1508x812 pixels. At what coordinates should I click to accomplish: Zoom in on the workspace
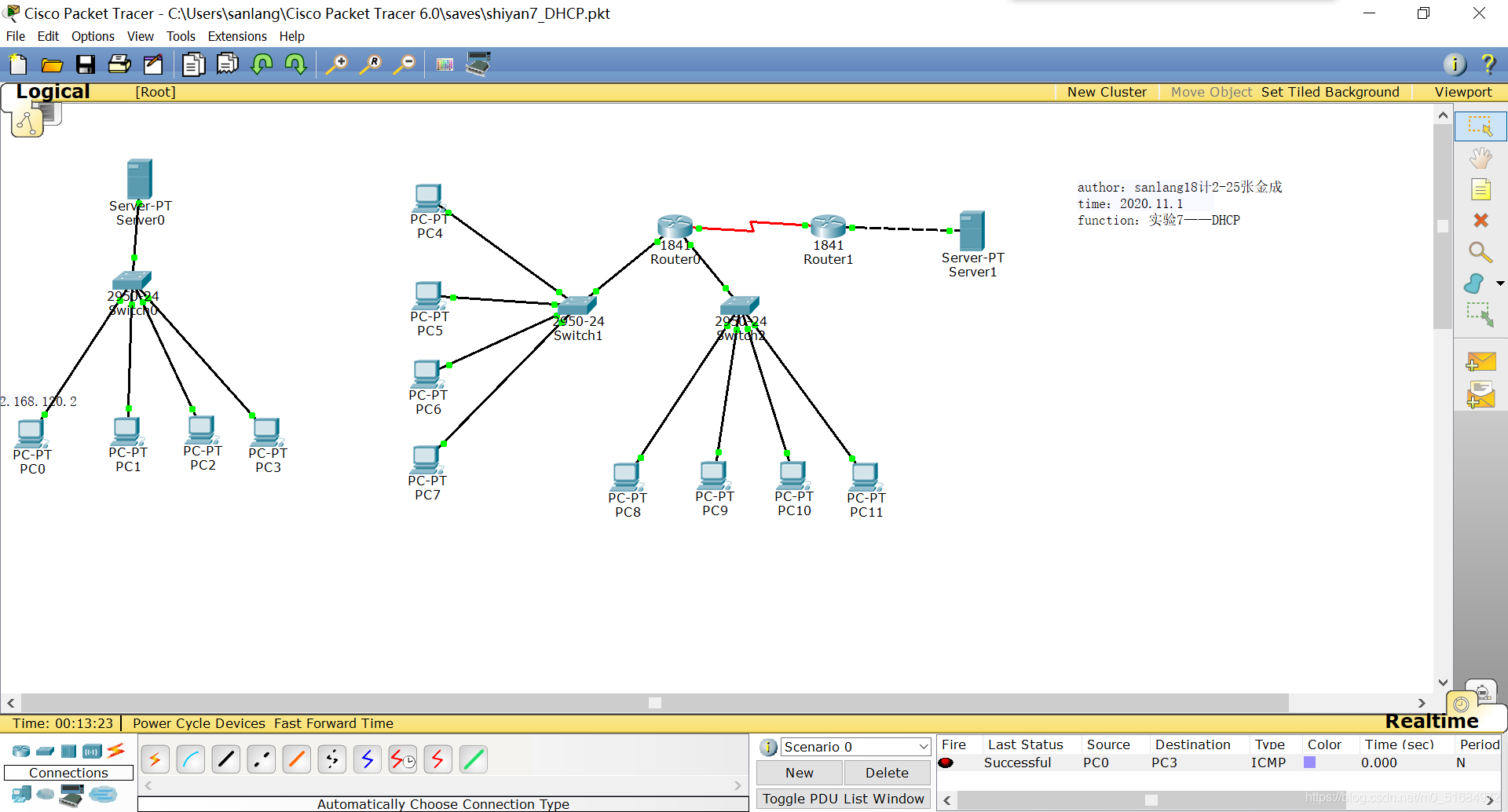[337, 64]
